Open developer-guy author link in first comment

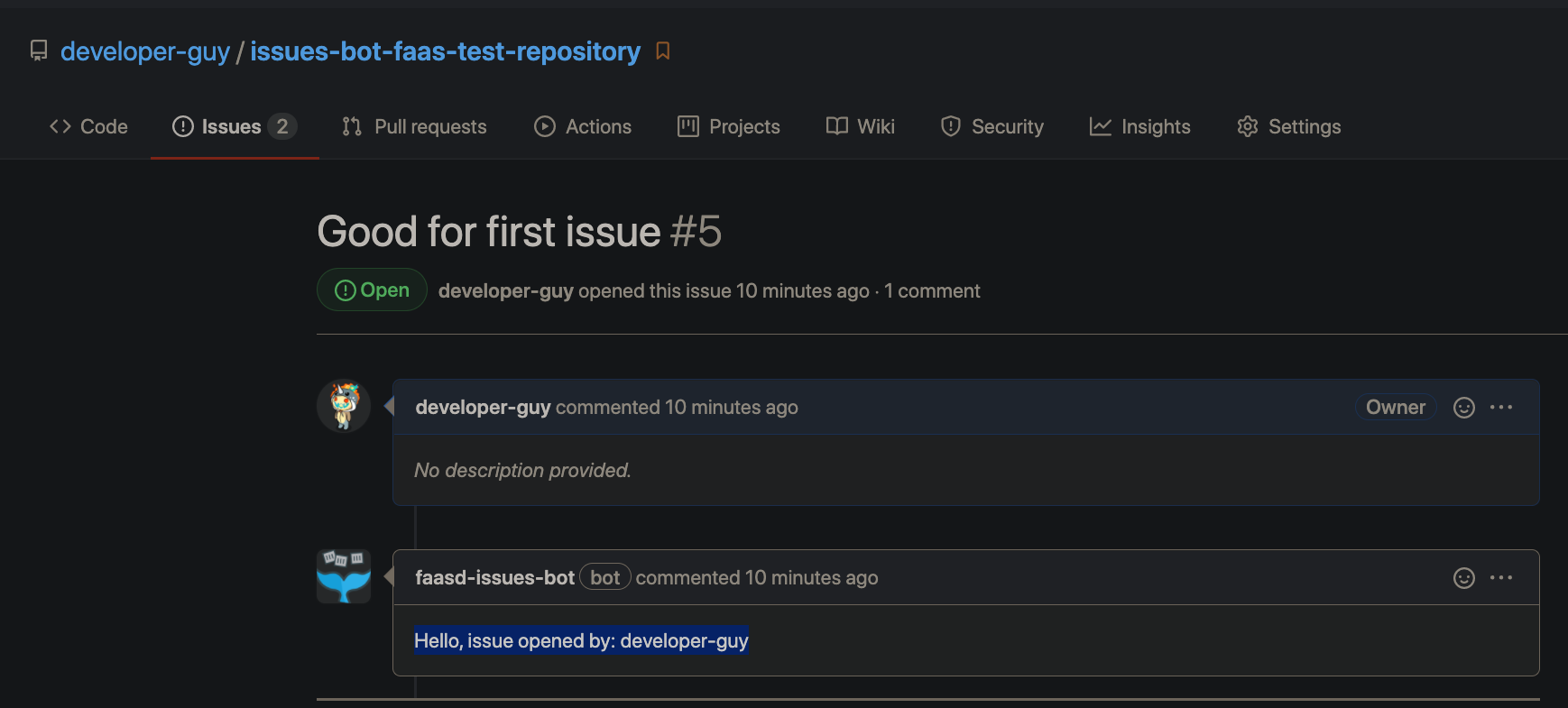(483, 407)
